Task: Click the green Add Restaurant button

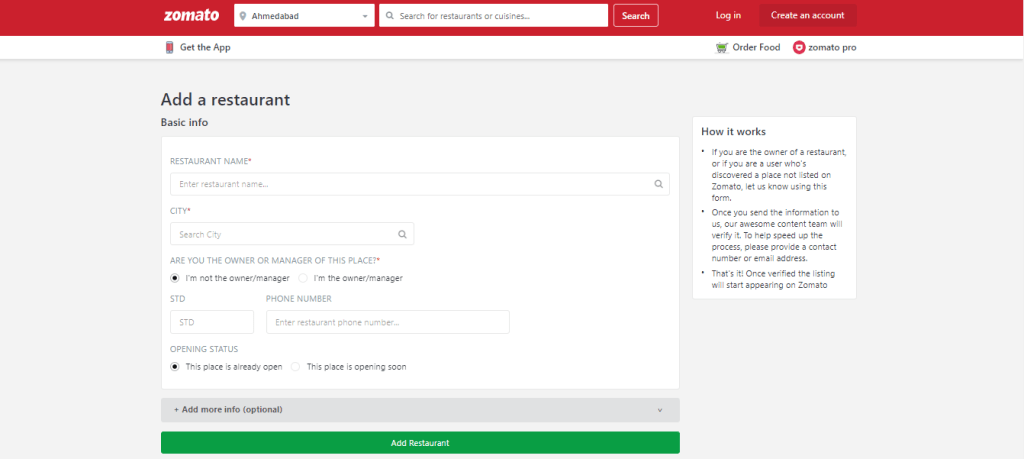Action: (x=420, y=443)
